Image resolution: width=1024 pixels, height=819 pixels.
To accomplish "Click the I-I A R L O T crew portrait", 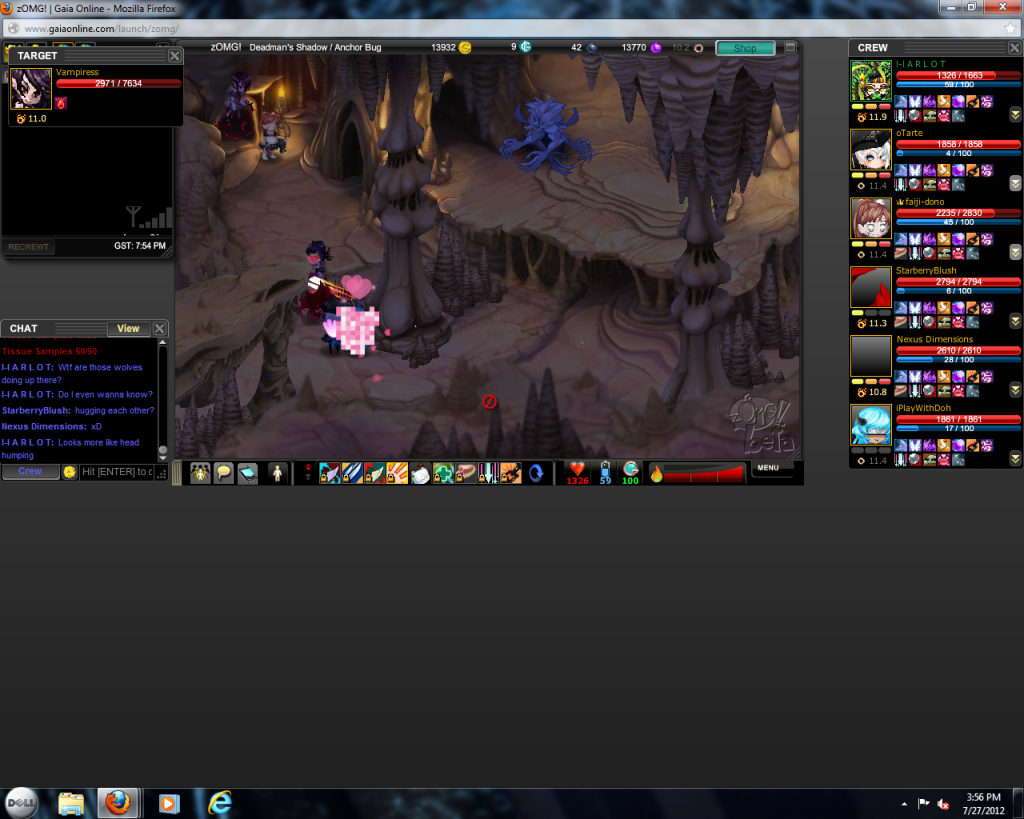I will 871,81.
